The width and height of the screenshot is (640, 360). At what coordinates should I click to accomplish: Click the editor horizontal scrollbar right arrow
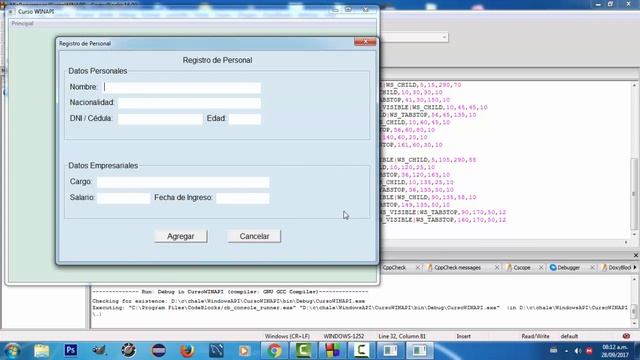click(x=626, y=242)
